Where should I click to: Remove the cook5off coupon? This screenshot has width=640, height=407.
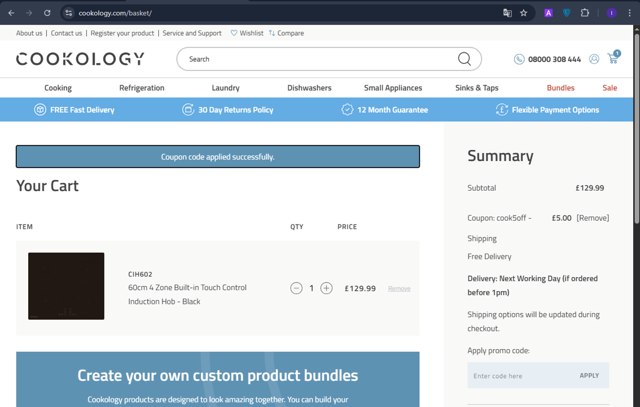(x=593, y=218)
